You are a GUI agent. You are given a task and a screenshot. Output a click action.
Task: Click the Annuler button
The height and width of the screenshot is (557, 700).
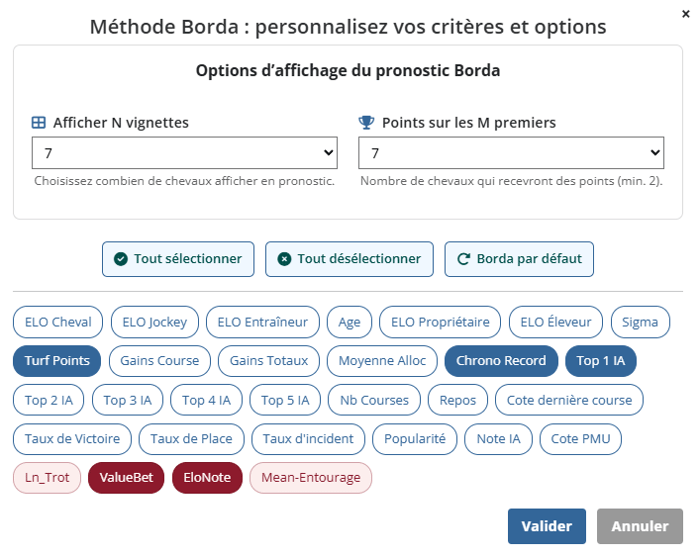click(x=639, y=526)
